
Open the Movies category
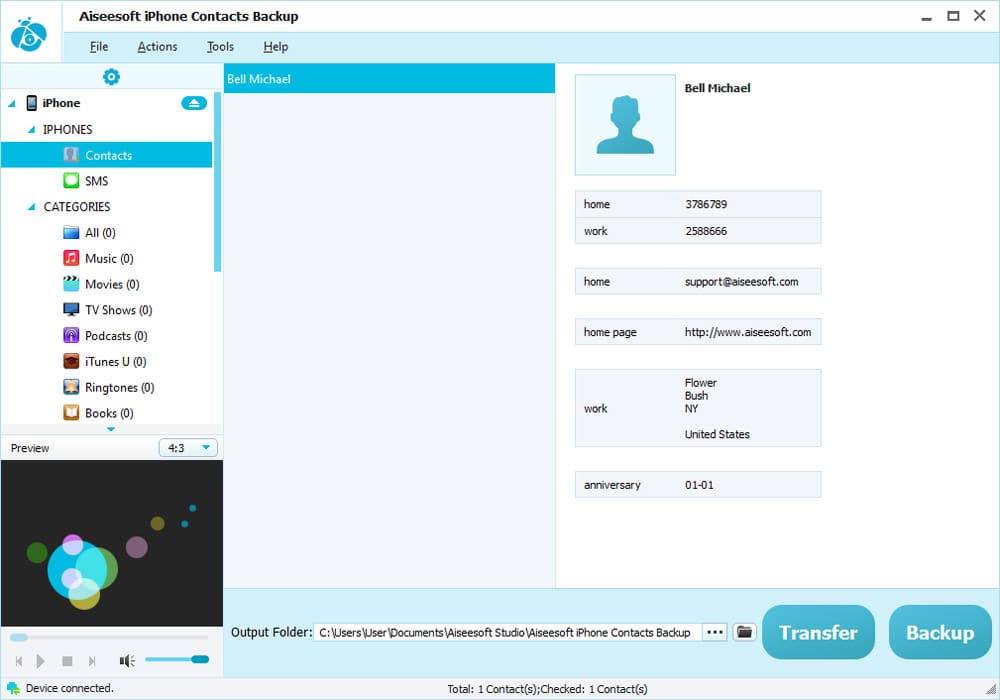coord(106,284)
